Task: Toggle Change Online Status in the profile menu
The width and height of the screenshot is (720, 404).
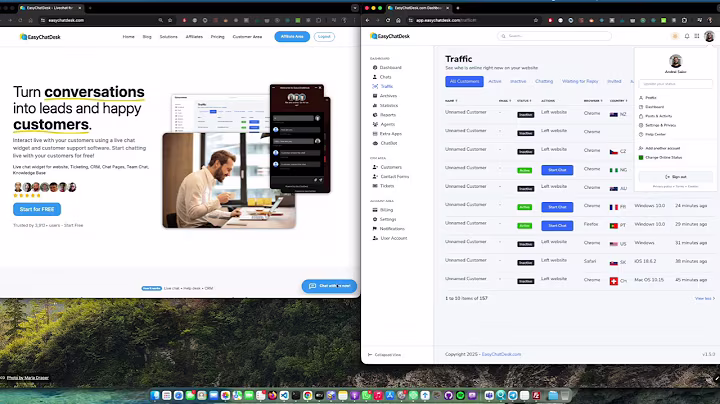Action: pos(660,157)
